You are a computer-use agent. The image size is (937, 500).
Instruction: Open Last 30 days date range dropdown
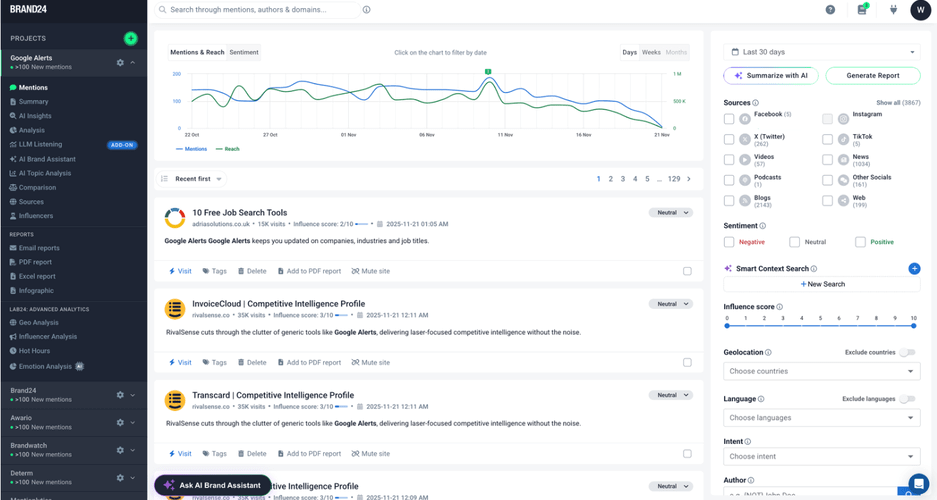pos(822,52)
